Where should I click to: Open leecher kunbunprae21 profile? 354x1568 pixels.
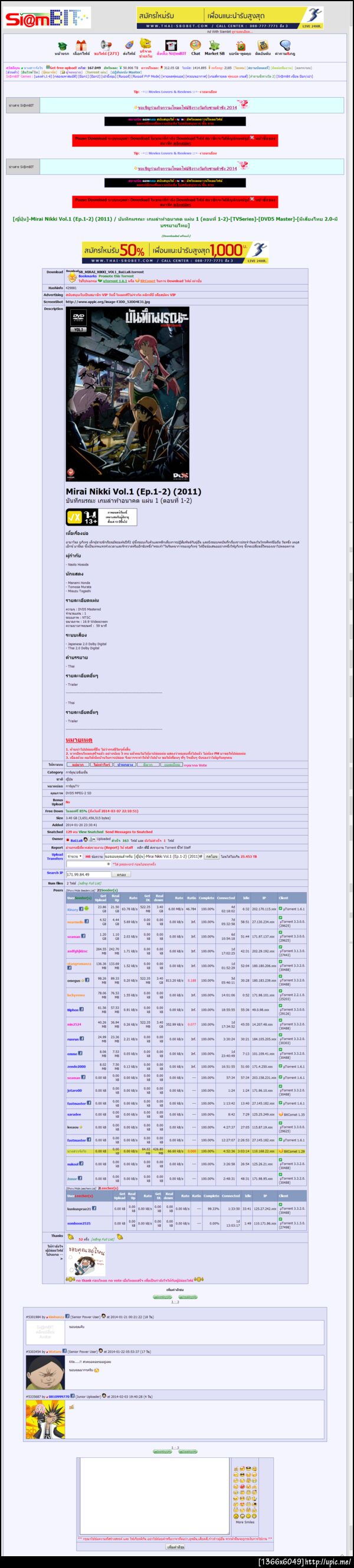tap(78, 1209)
